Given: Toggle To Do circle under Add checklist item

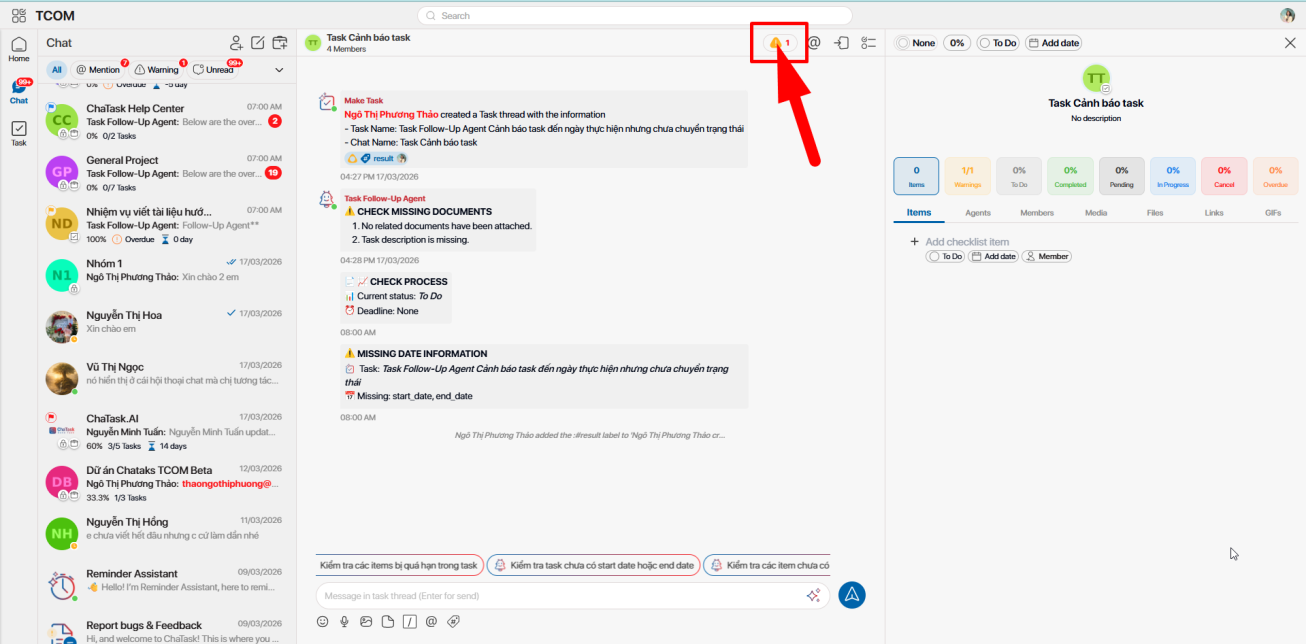Looking at the screenshot, I should click(x=945, y=257).
